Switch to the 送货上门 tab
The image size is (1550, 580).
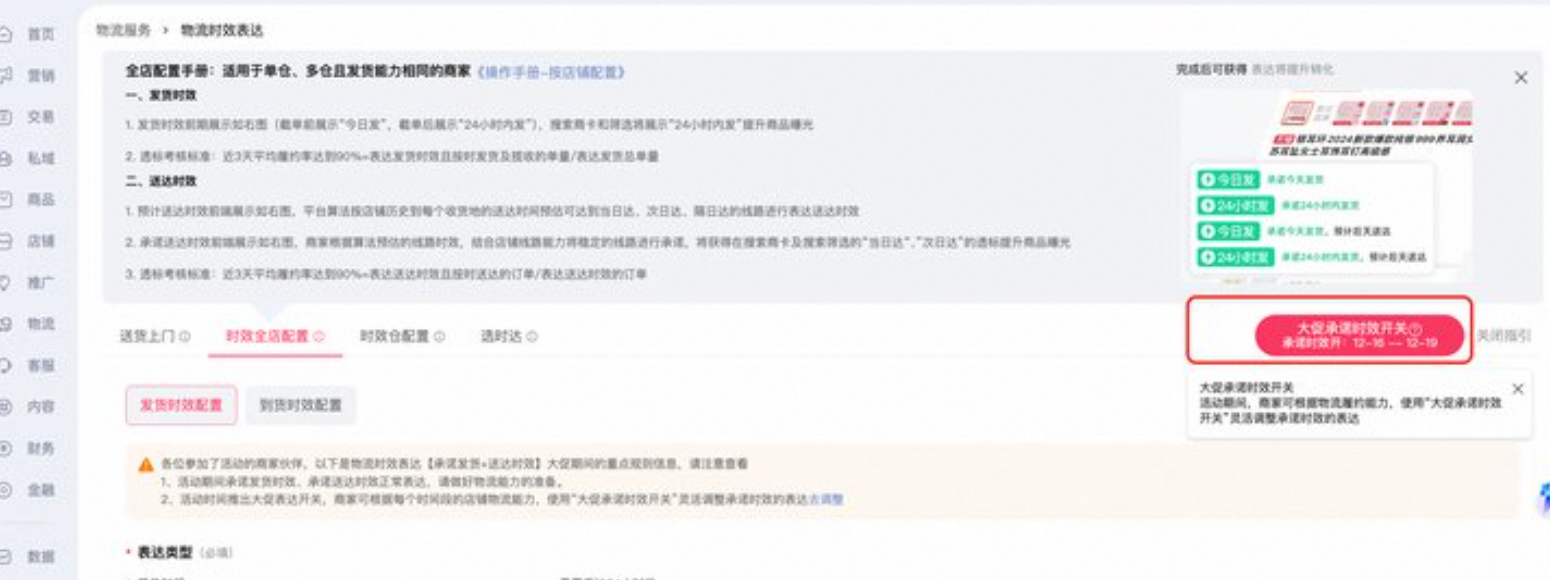(x=148, y=336)
